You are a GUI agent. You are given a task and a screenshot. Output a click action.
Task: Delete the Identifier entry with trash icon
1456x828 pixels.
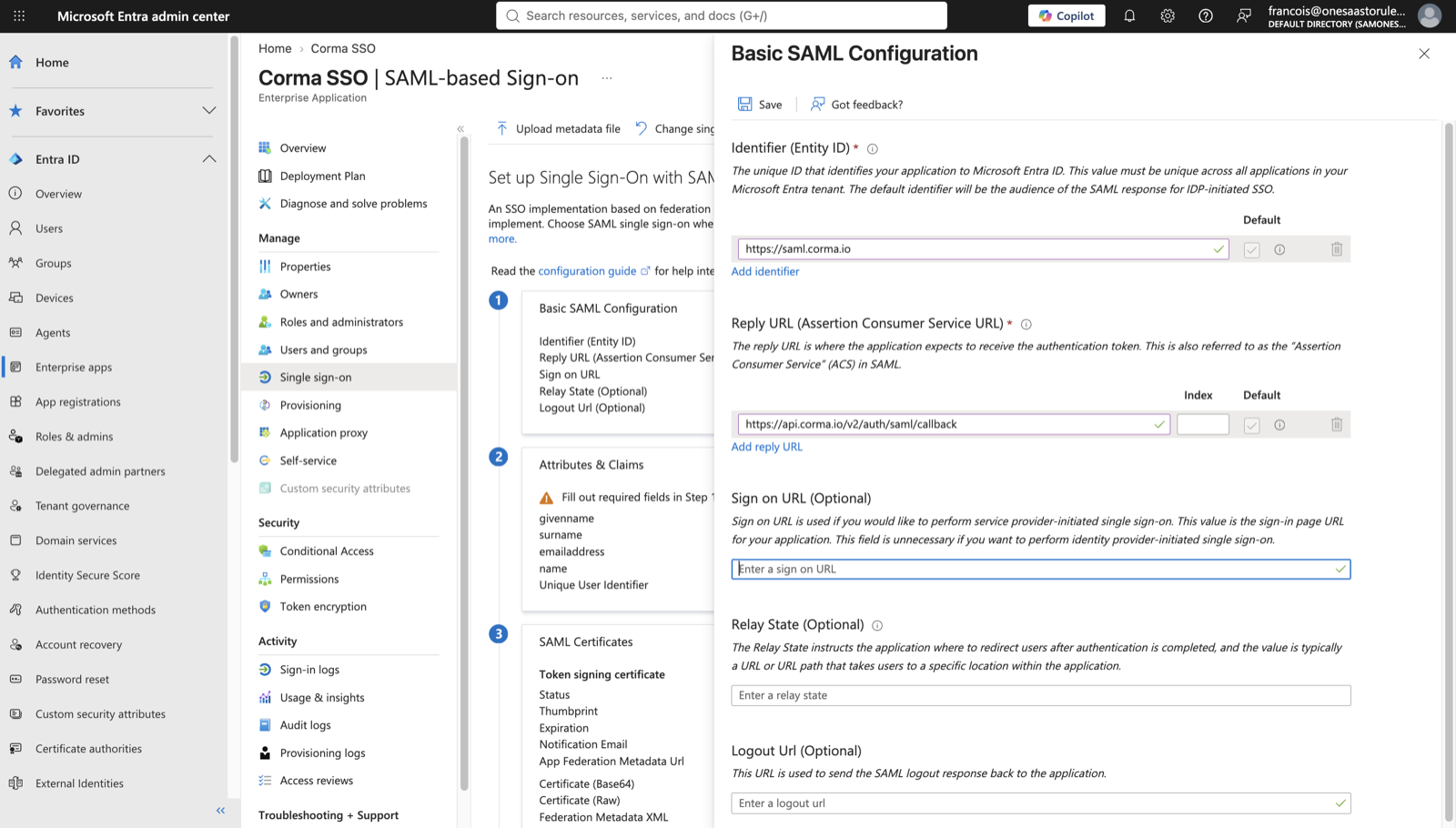coord(1337,249)
